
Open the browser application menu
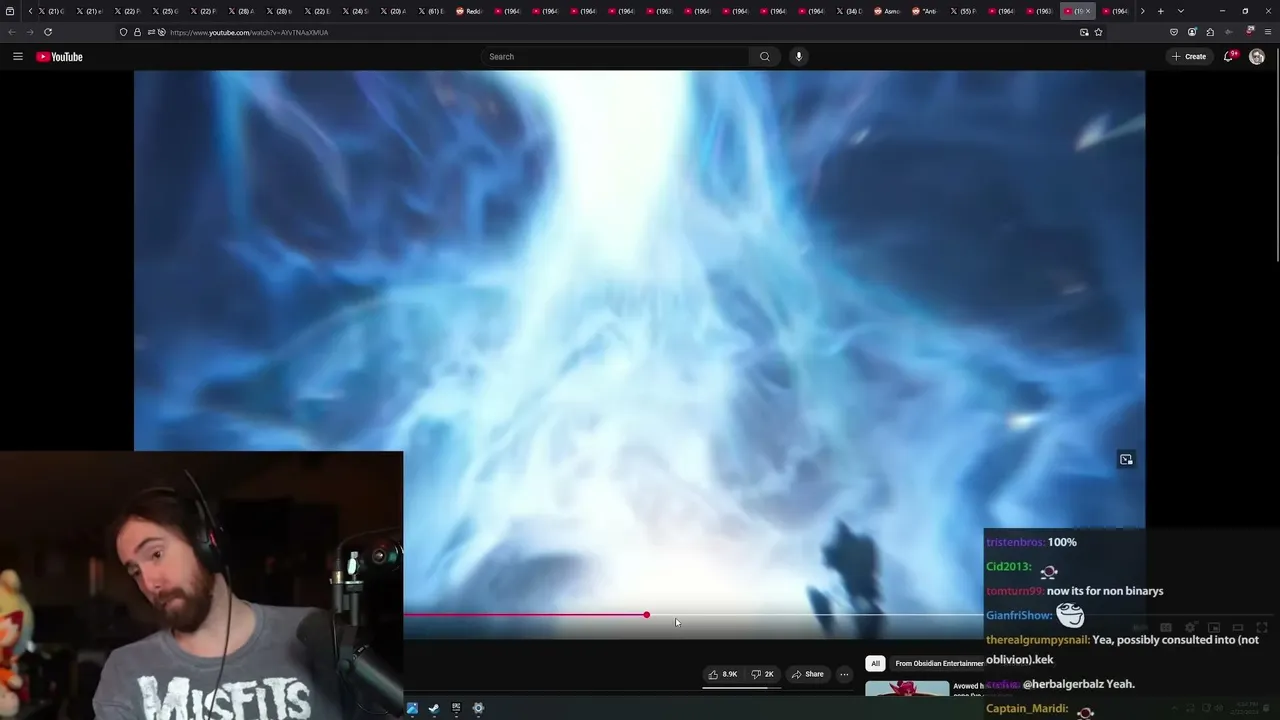point(1267,32)
